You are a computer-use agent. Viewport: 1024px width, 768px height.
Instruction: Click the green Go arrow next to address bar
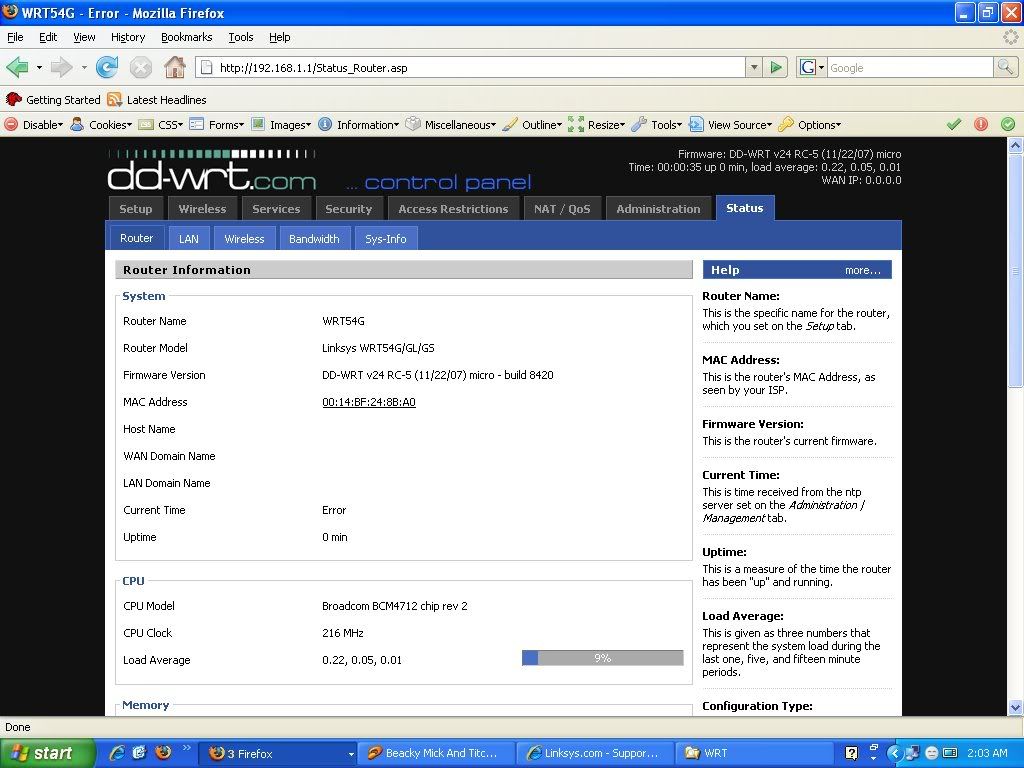pos(775,67)
